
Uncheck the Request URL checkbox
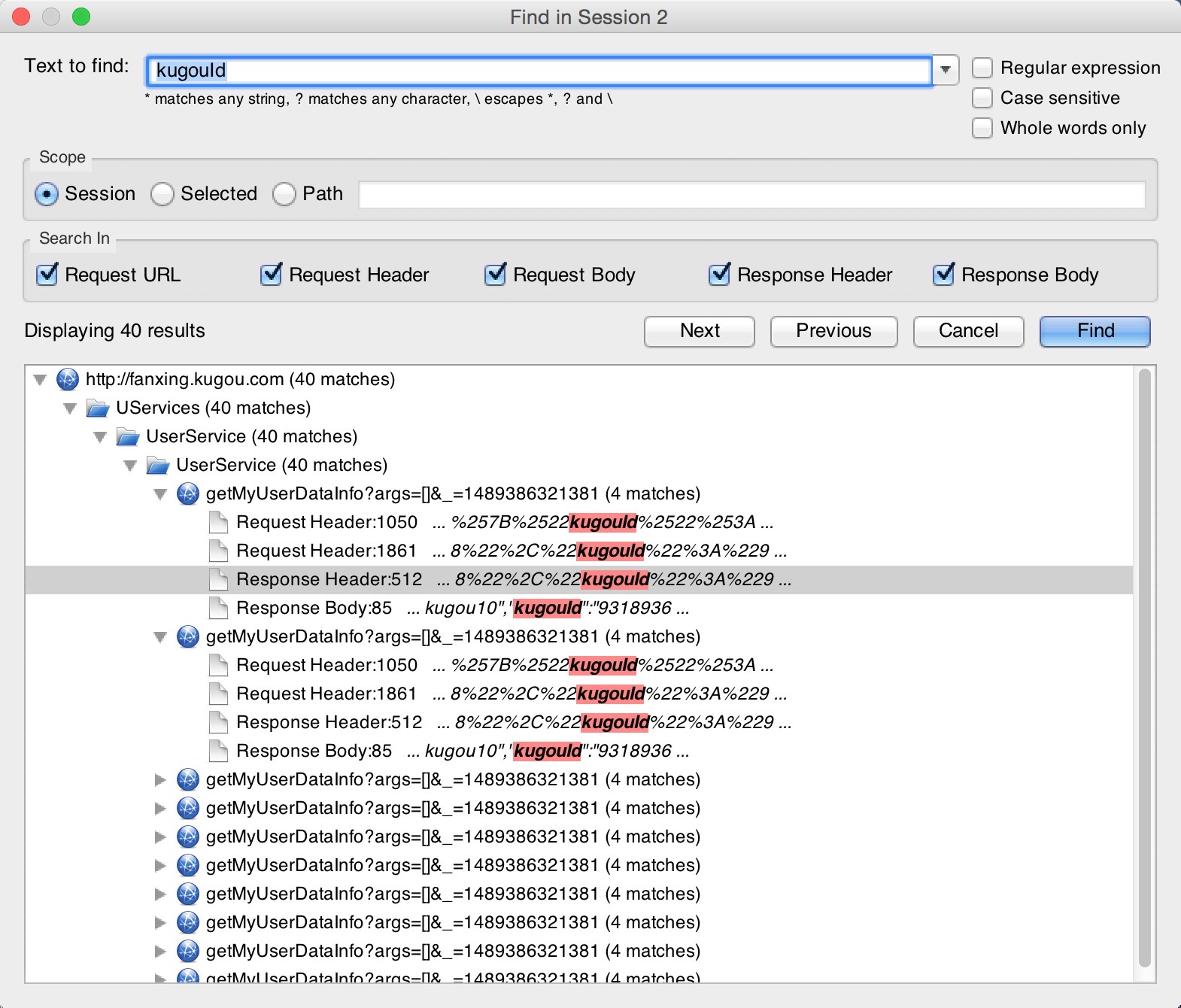(x=47, y=275)
